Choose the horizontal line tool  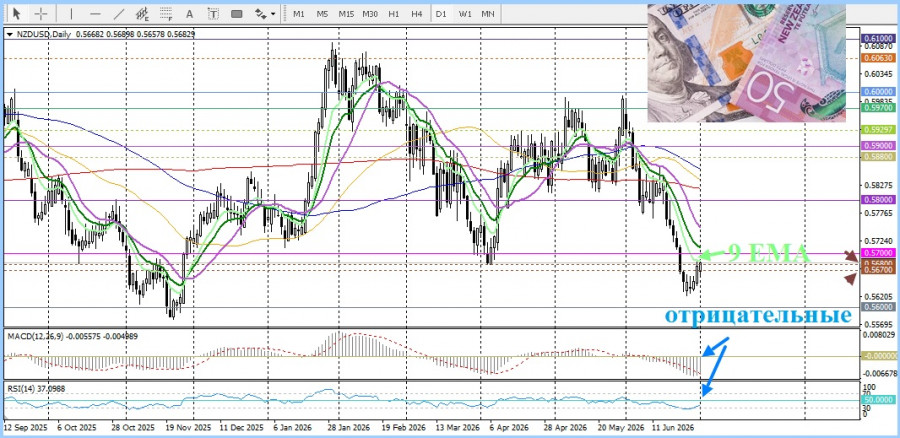pos(95,13)
